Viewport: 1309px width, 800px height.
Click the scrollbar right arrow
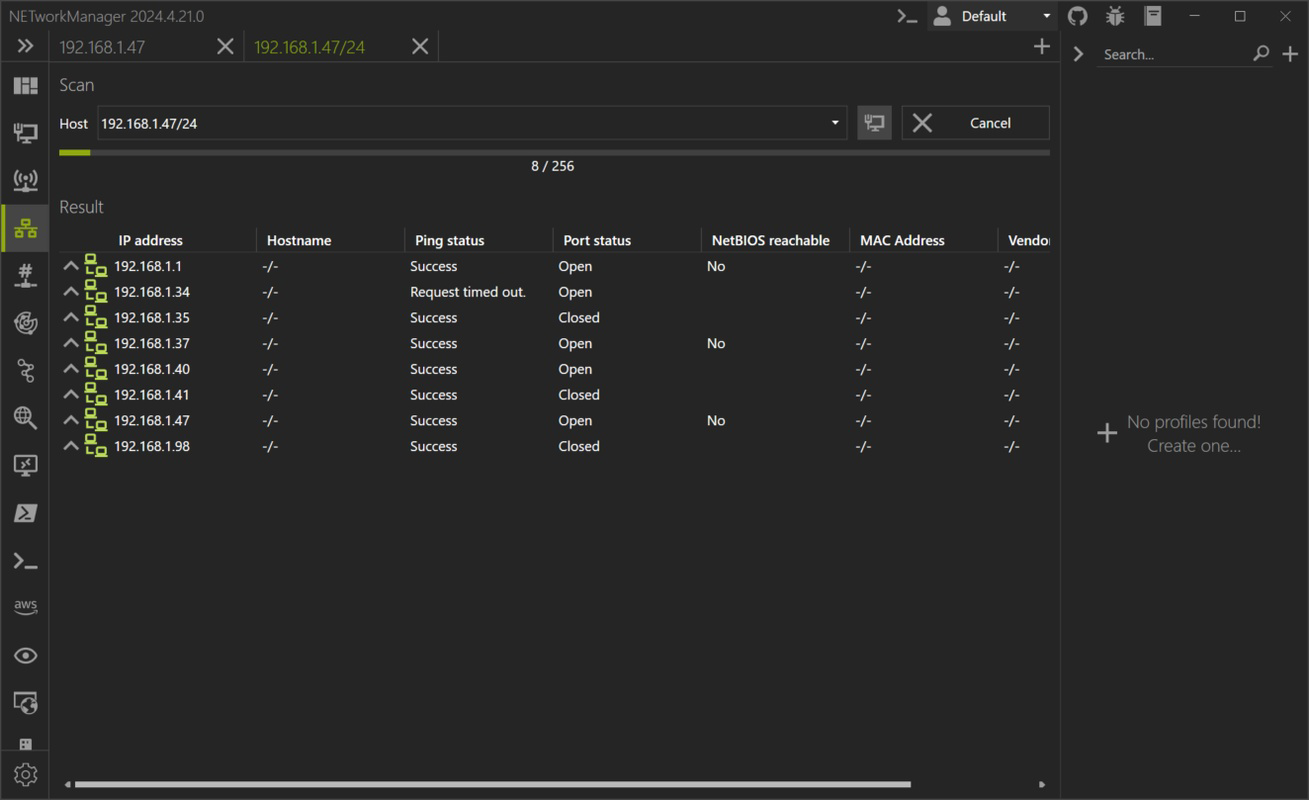(x=1042, y=785)
